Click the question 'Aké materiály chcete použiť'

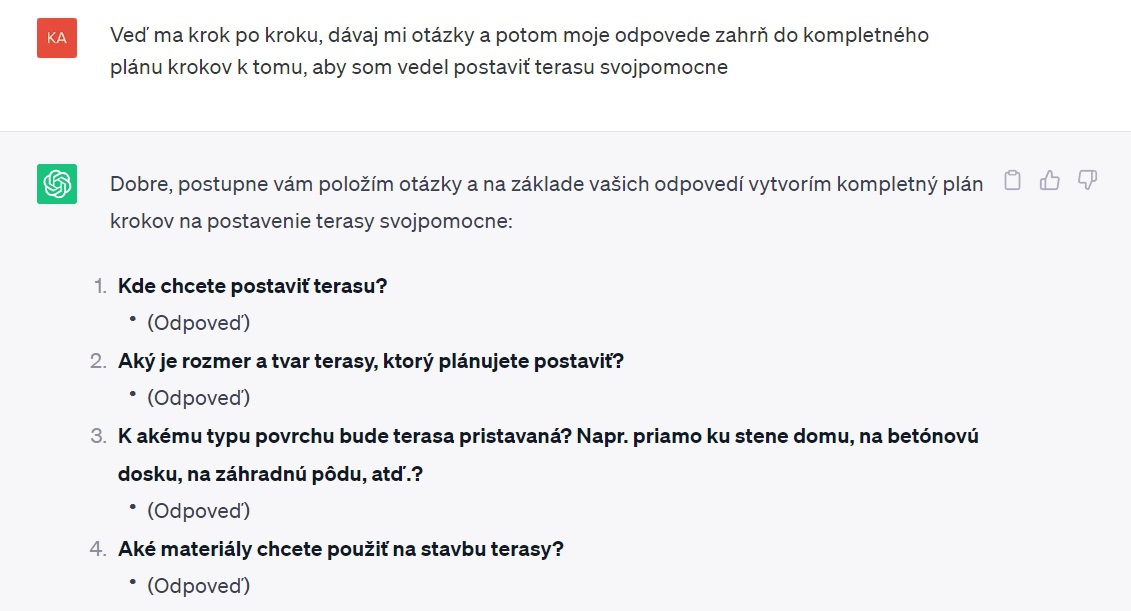tap(340, 549)
